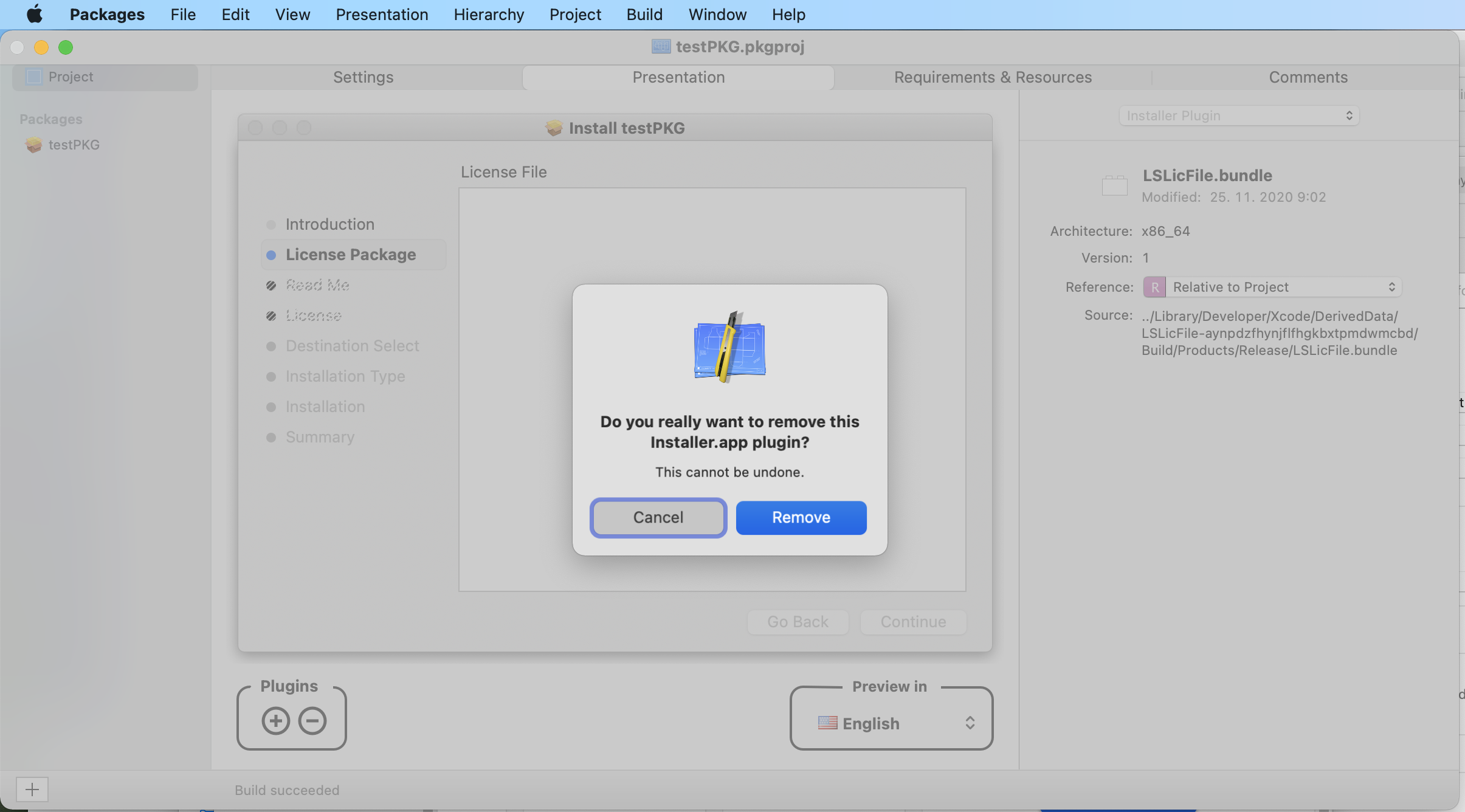Click the LSLicFile.bundle folder icon
Image resolution: width=1465 pixels, height=812 pixels.
tap(1114, 184)
